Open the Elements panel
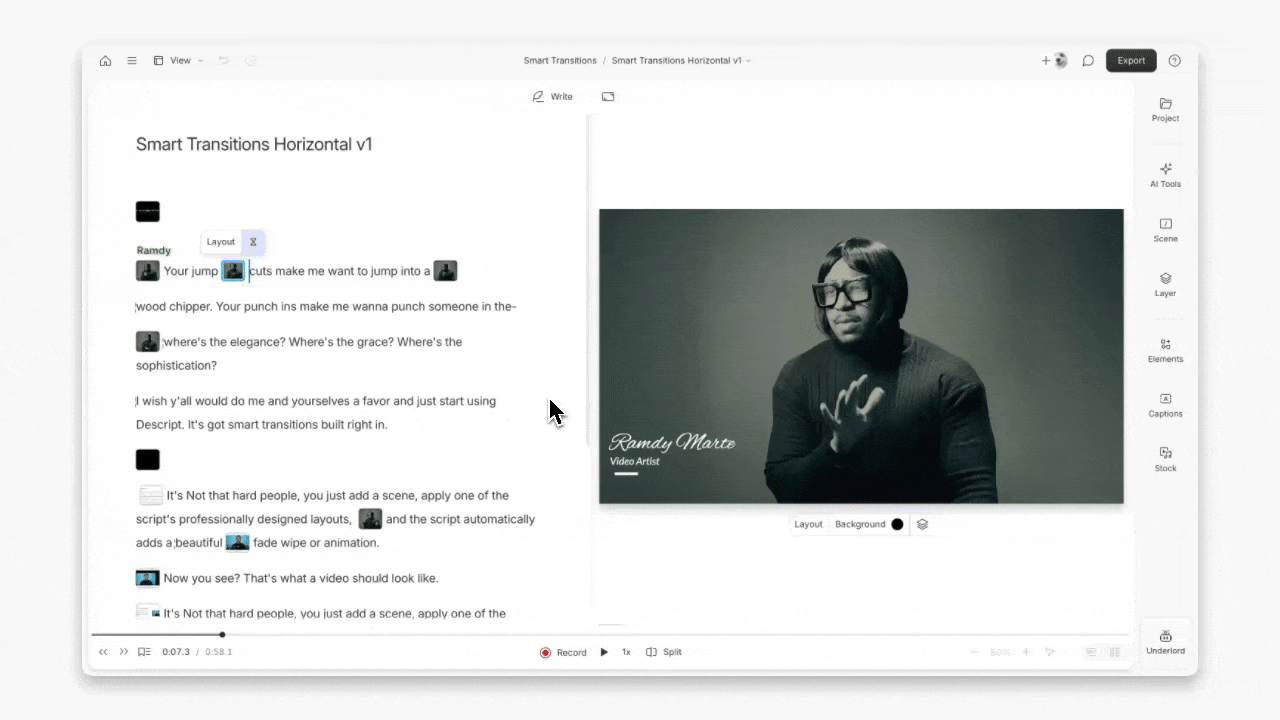Image resolution: width=1280 pixels, height=720 pixels. [1165, 351]
